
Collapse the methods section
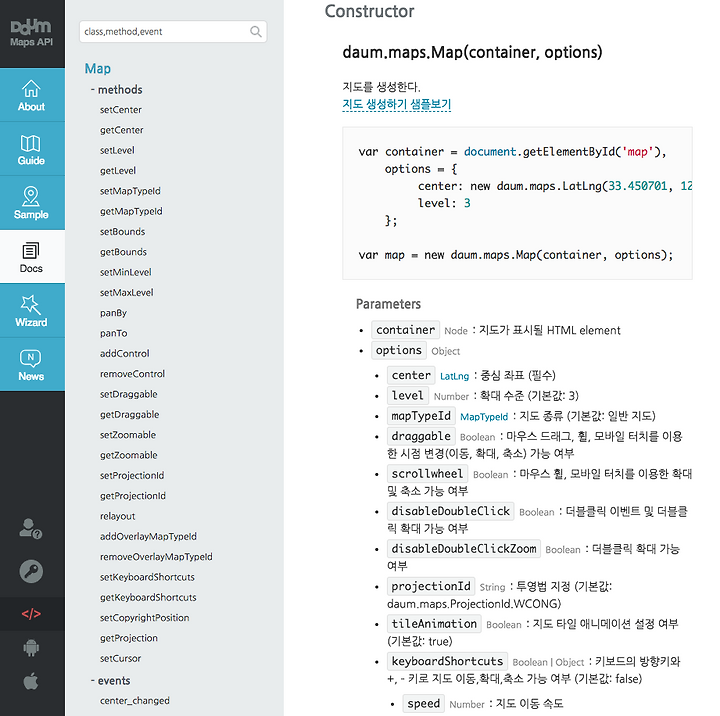(117, 90)
